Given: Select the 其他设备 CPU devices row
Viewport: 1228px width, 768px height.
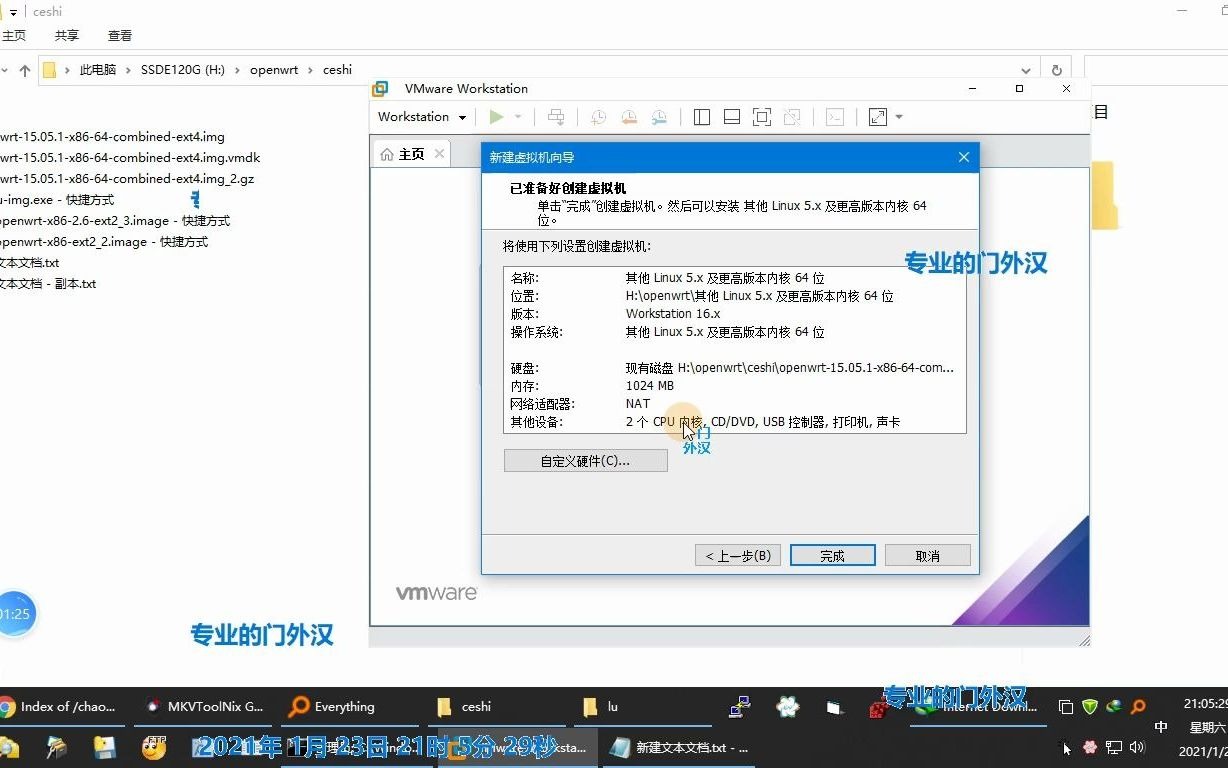Looking at the screenshot, I should [x=735, y=422].
